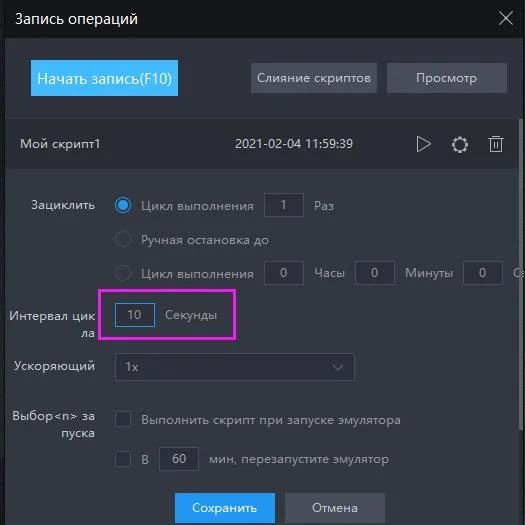This screenshot has width=525, height=525.
Task: Tick the перезапустите эмулятор checkbox
Action: 123,458
